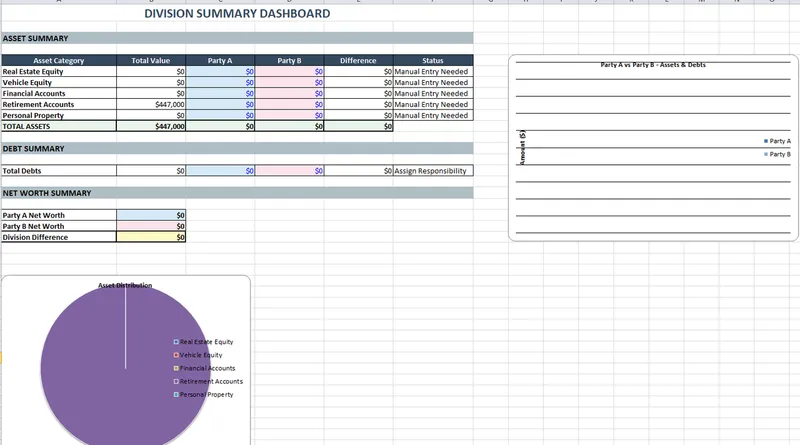Select Vehicle Equity Party A input cell

(220, 83)
